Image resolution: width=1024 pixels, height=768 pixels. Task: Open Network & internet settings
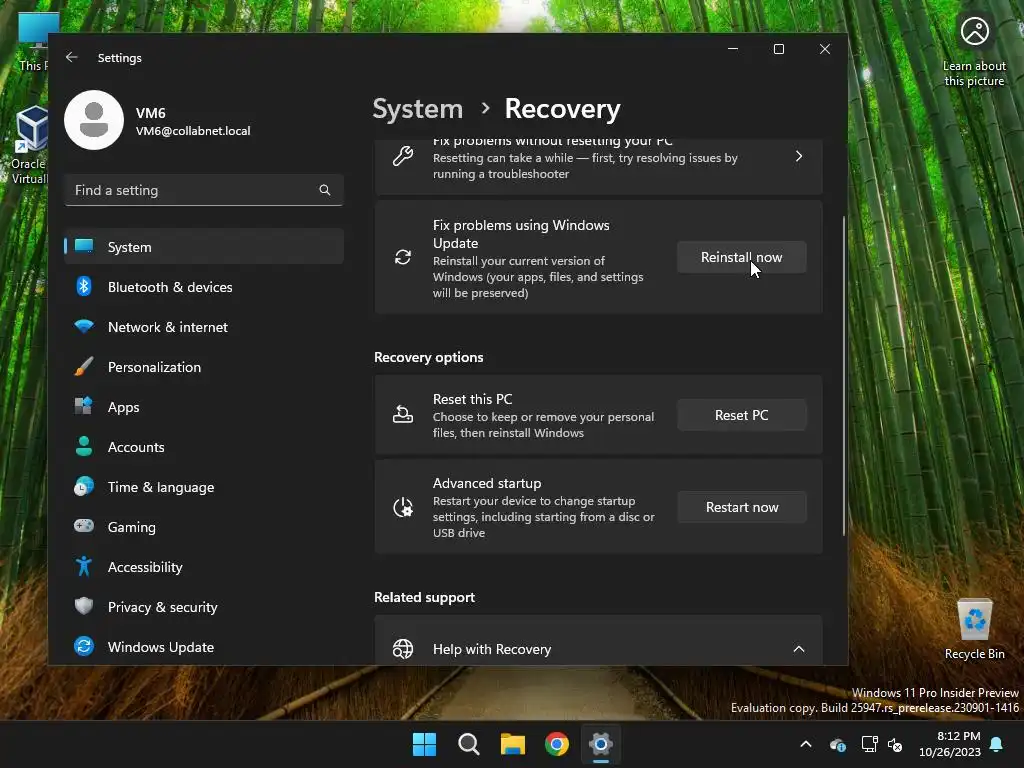pos(204,327)
